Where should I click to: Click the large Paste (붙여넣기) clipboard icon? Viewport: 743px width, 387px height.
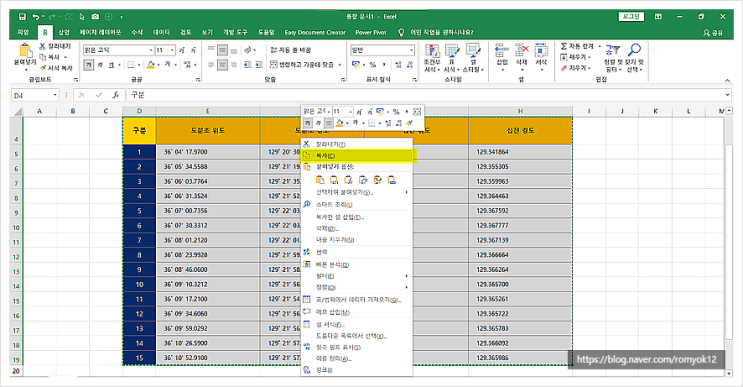point(25,51)
